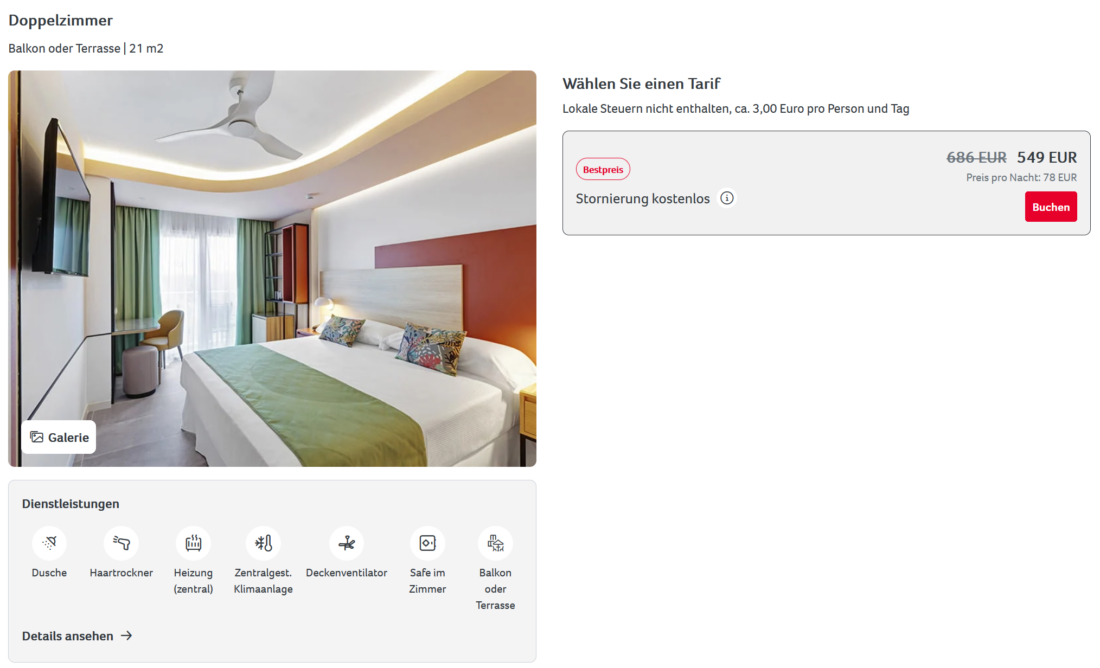
Task: Open the Galerie photo gallery
Action: pyautogui.click(x=59, y=437)
